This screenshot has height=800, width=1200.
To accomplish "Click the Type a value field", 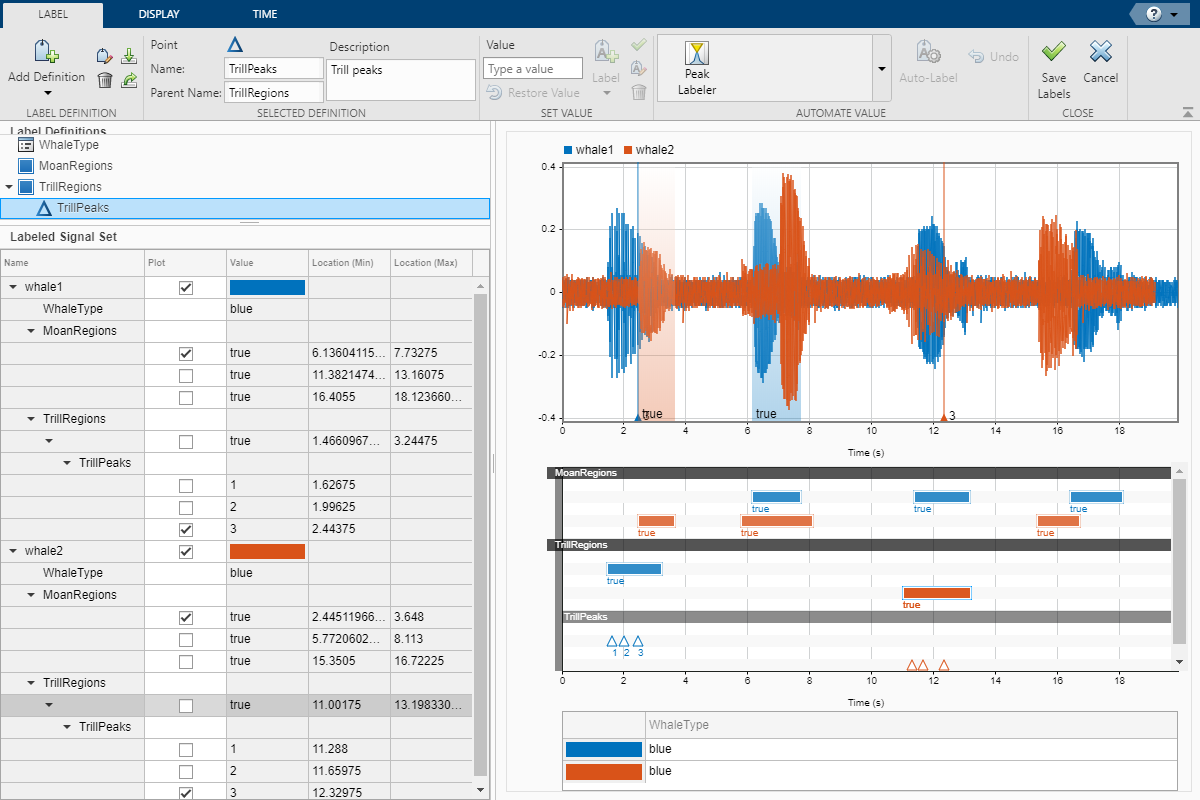I will pos(532,69).
